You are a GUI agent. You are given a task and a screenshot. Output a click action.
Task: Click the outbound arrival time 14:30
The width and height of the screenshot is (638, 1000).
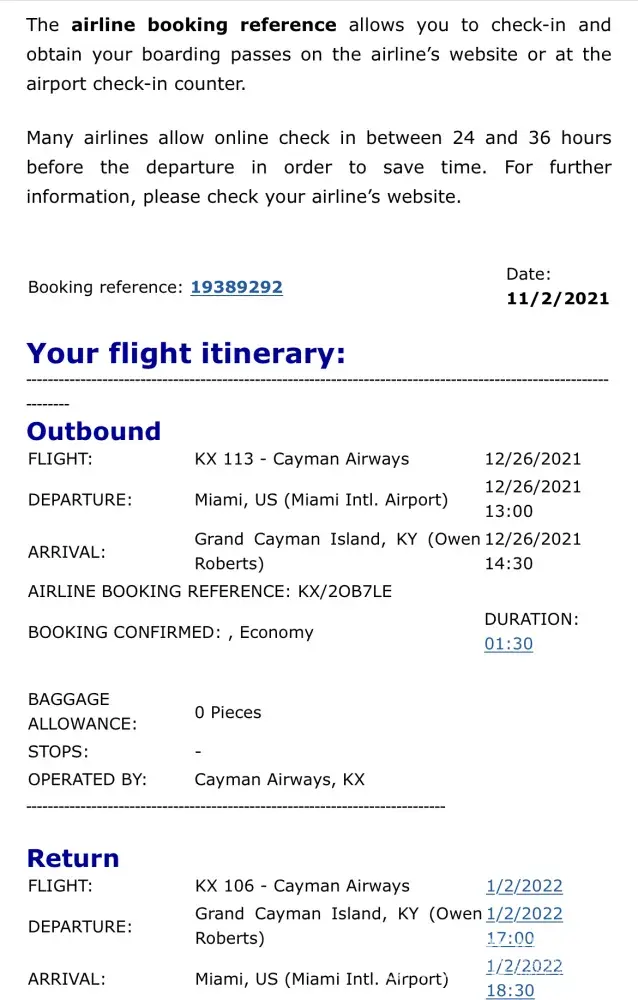509,563
